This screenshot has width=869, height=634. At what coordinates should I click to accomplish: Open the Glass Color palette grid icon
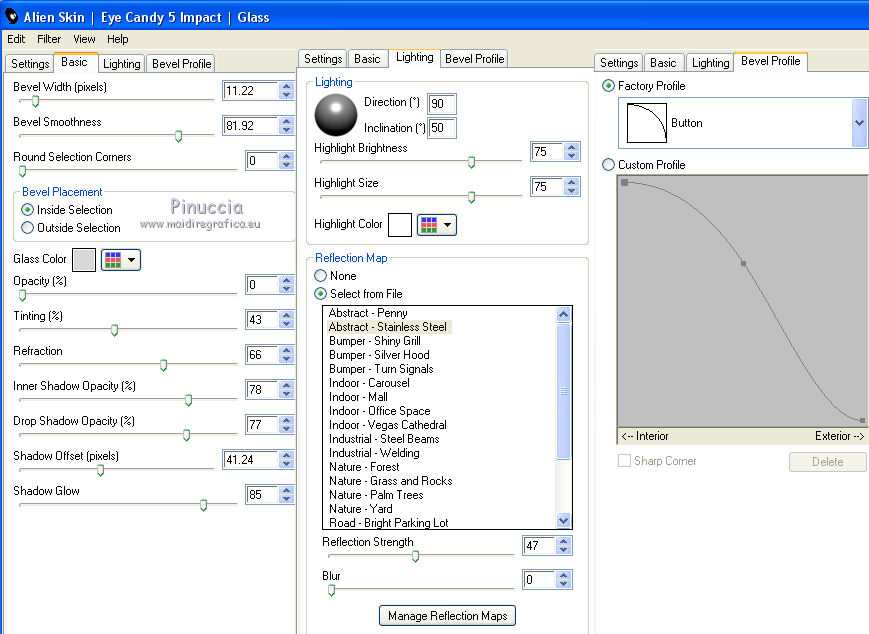point(111,260)
